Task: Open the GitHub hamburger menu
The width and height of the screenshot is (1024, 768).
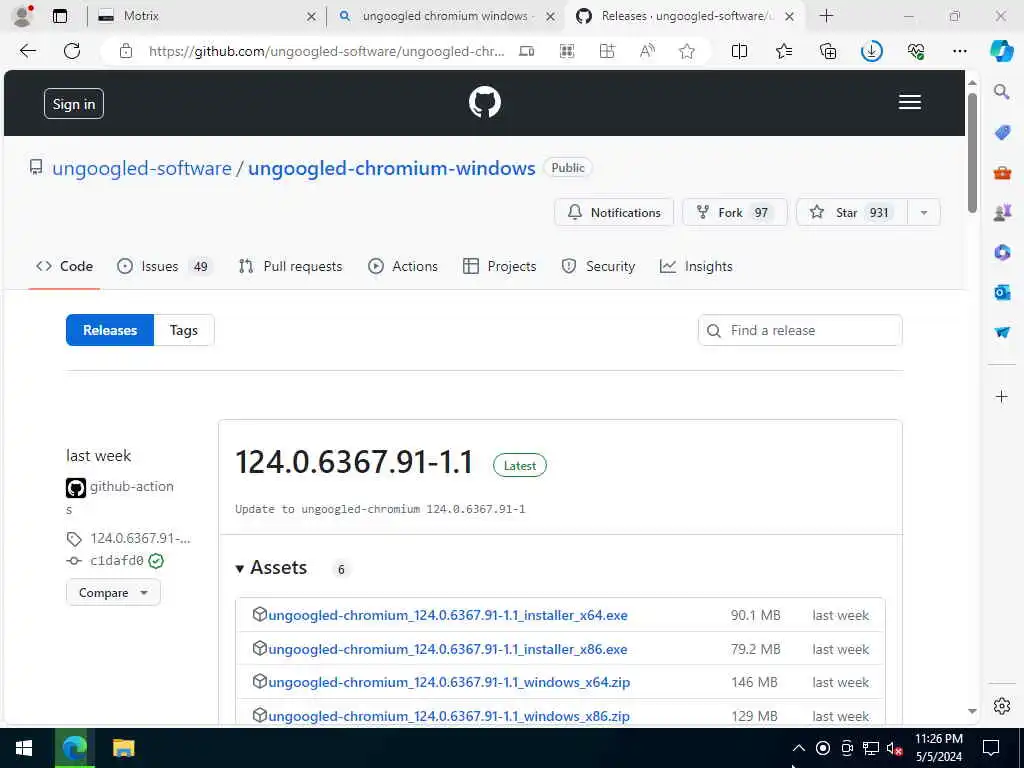Action: pos(909,102)
